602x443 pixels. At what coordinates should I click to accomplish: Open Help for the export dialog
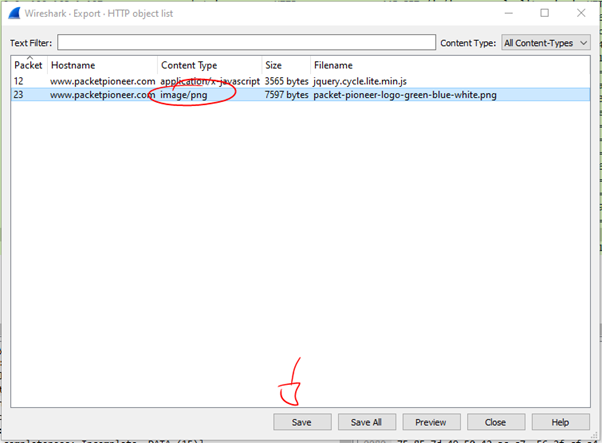(x=559, y=422)
